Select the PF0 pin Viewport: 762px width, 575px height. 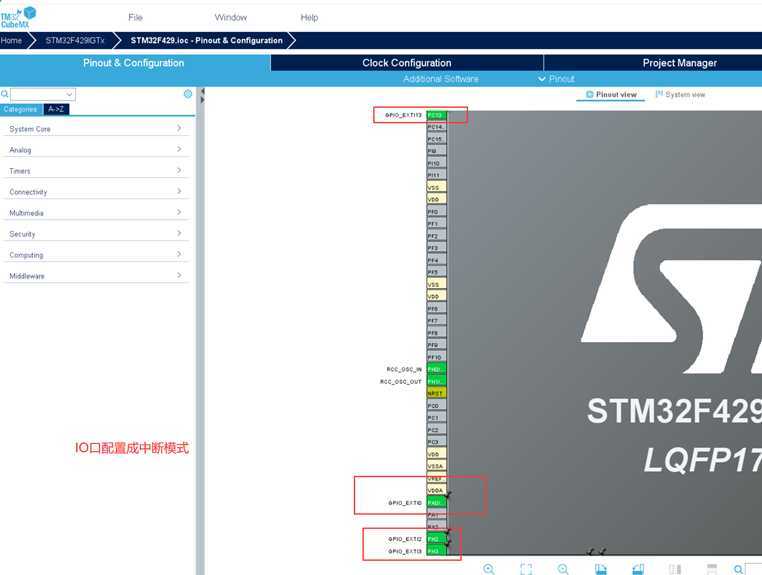(436, 212)
